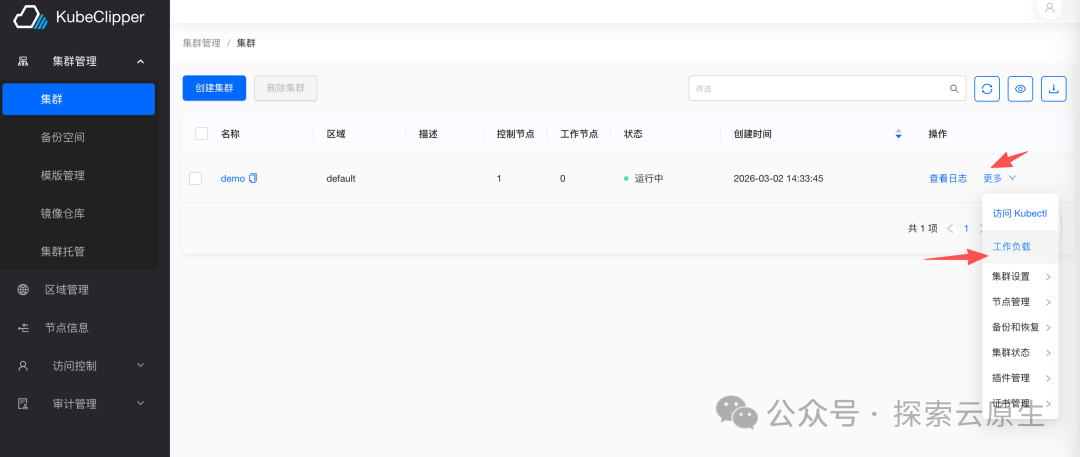
Task: Copy the demo cluster name icon
Action: [x=253, y=178]
